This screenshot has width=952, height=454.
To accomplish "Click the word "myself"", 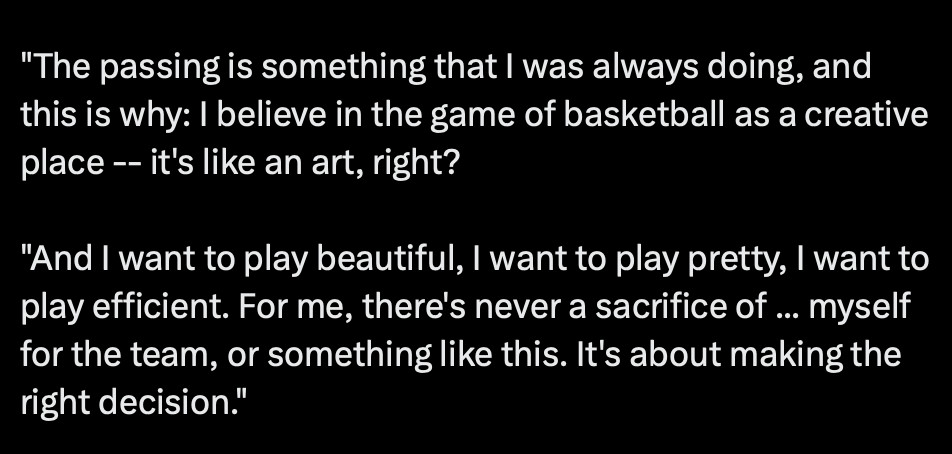I will click(x=859, y=307).
